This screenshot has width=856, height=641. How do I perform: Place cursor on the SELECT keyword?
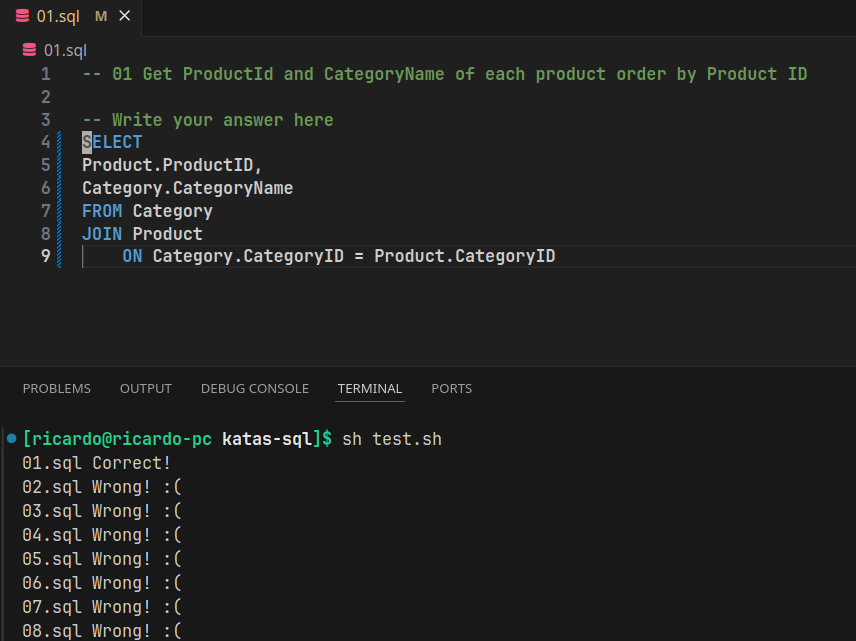coord(112,142)
